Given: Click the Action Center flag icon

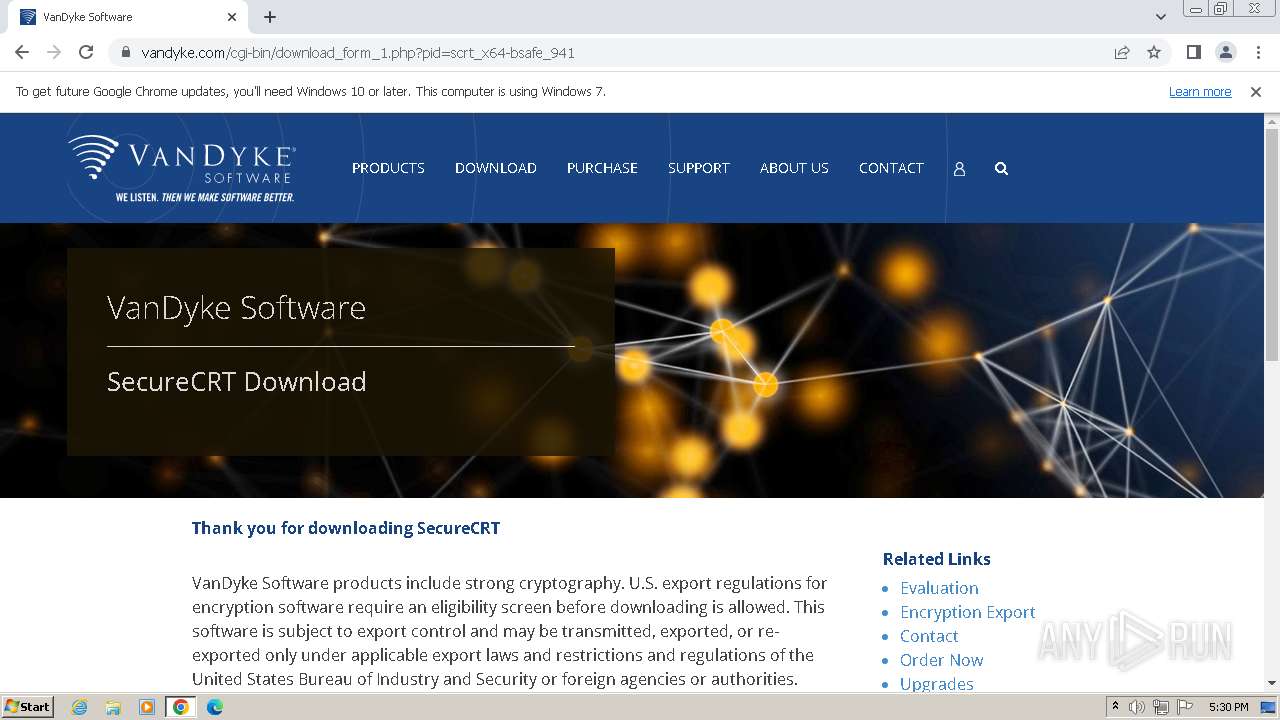Looking at the screenshot, I should pyautogui.click(x=1184, y=707).
